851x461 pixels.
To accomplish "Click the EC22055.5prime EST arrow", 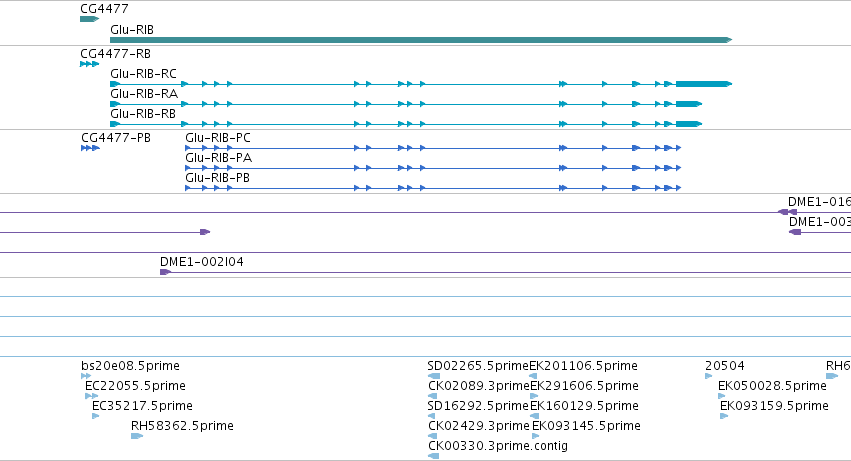I will [x=92, y=396].
